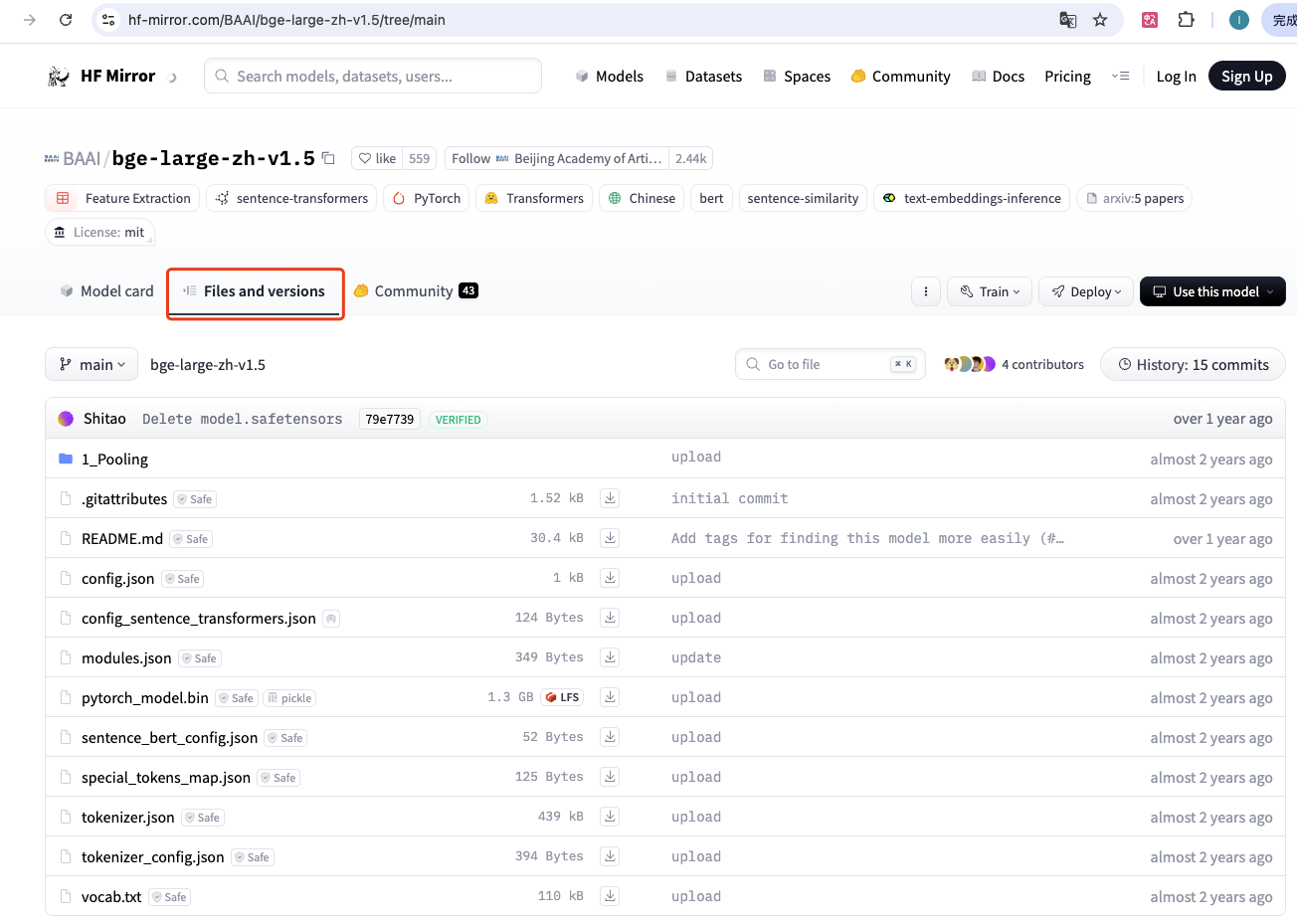Image resolution: width=1297 pixels, height=924 pixels.
Task: Download the README.md file
Action: click(x=610, y=538)
